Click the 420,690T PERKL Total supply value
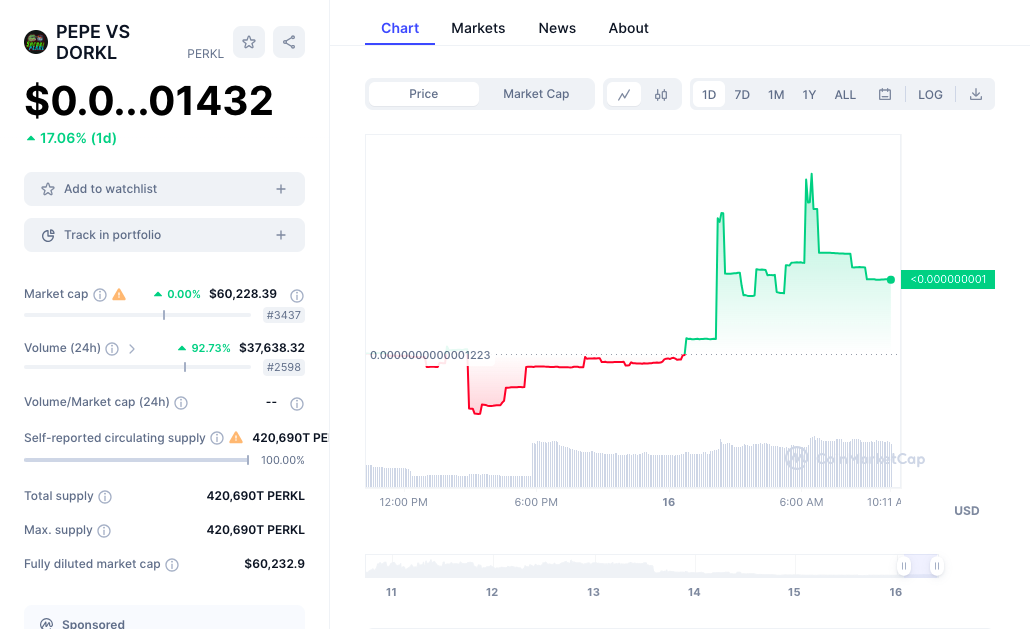Viewport: 1030px width, 629px height. click(256, 496)
